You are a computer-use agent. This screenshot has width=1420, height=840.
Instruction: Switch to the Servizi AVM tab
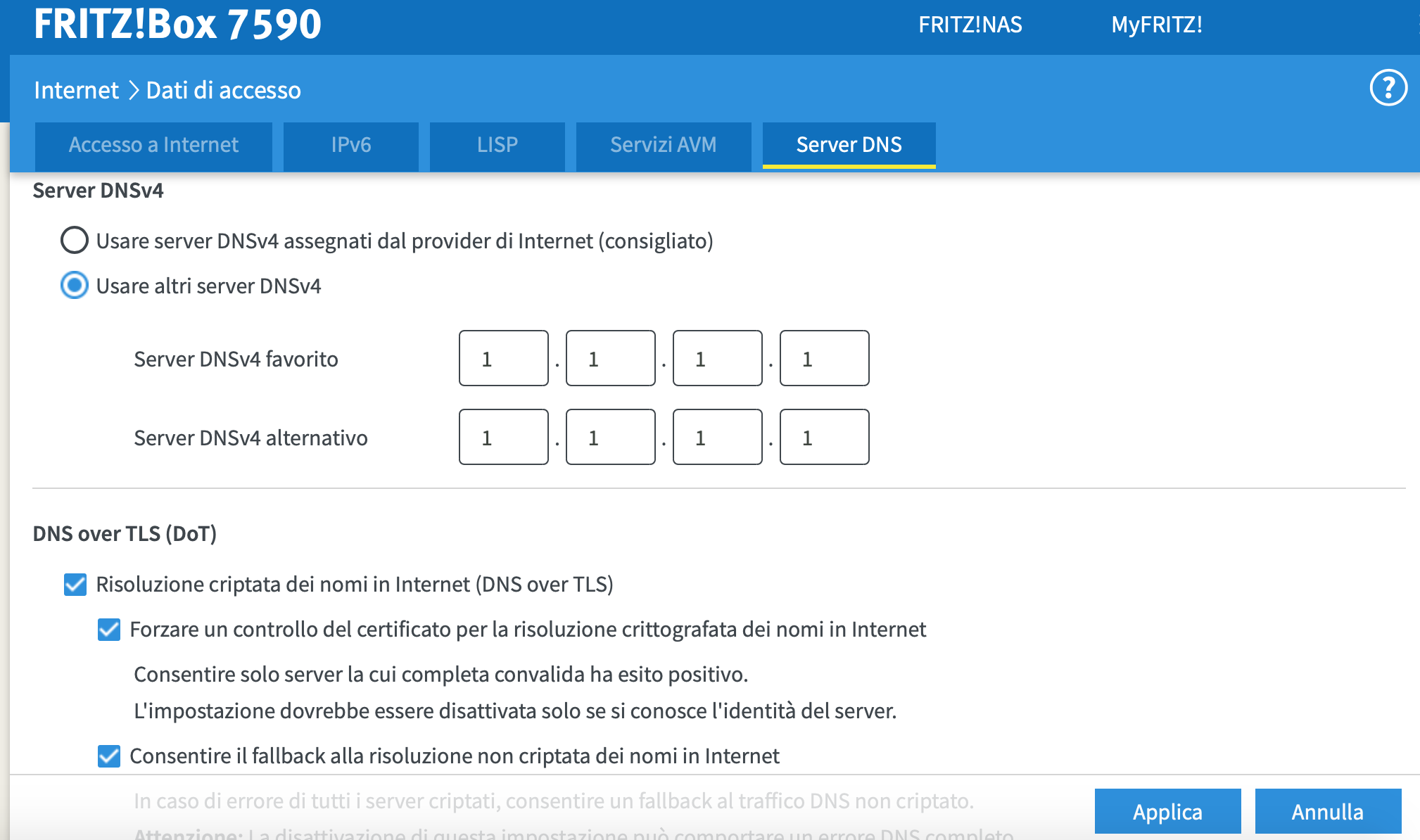pos(663,145)
